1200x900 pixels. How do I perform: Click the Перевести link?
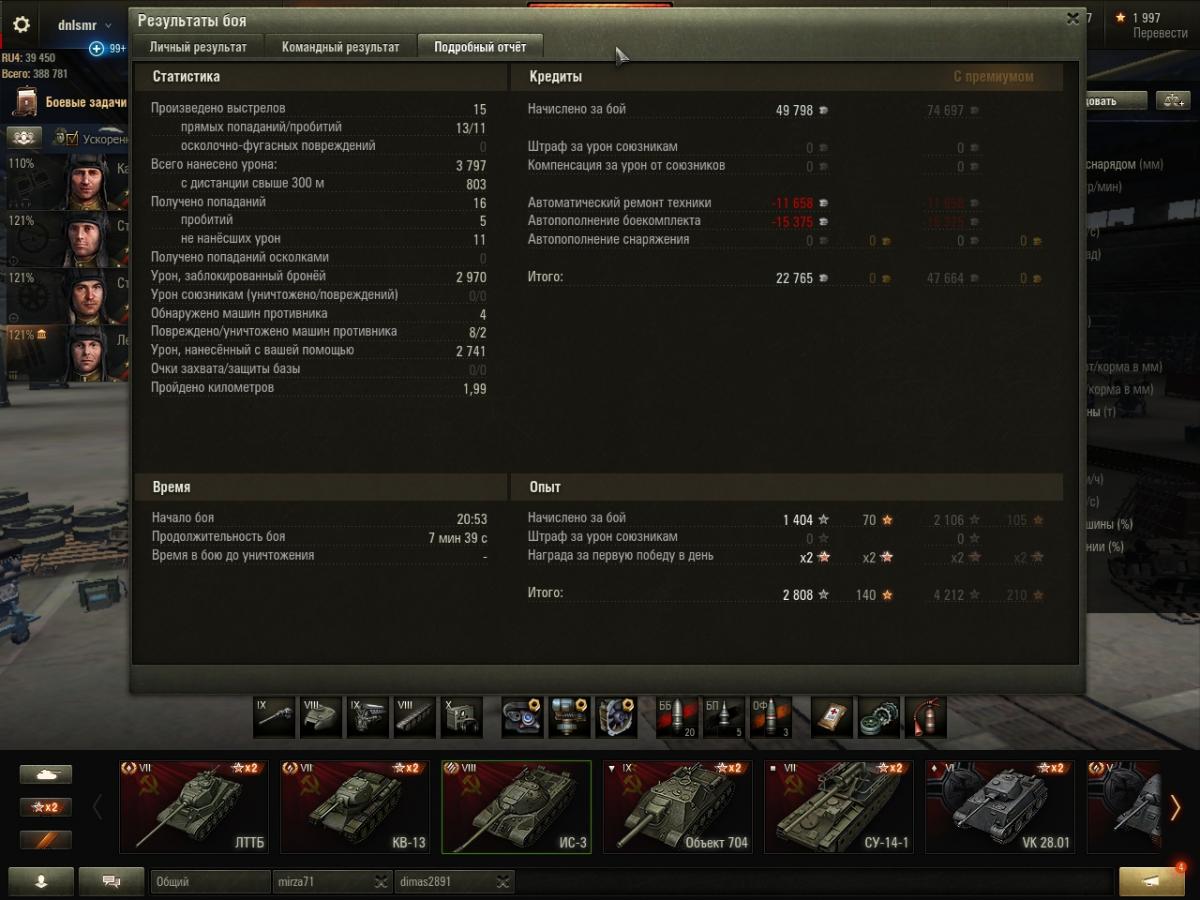[x=1160, y=33]
